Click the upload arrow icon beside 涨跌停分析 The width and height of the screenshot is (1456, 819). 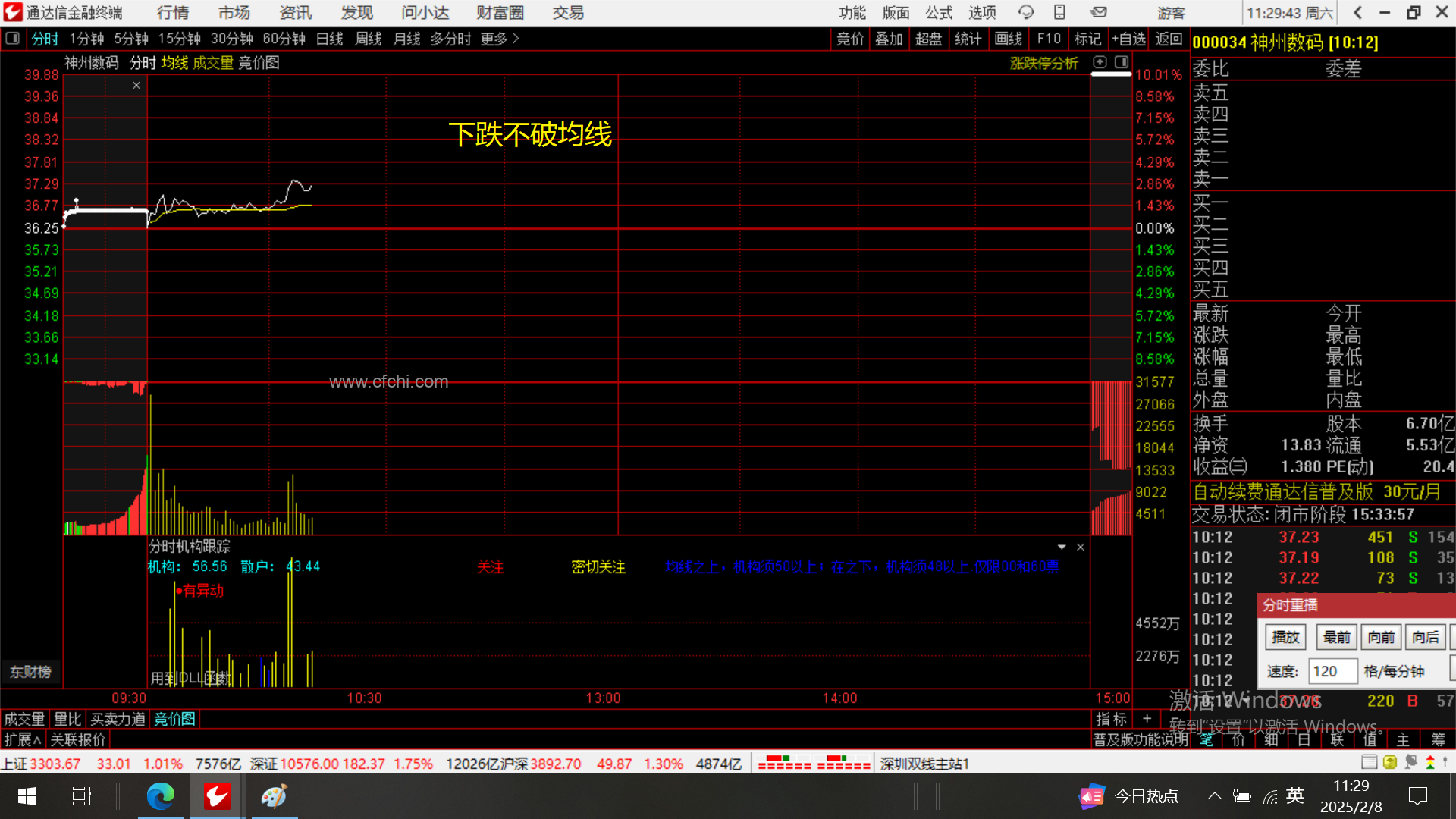1100,62
